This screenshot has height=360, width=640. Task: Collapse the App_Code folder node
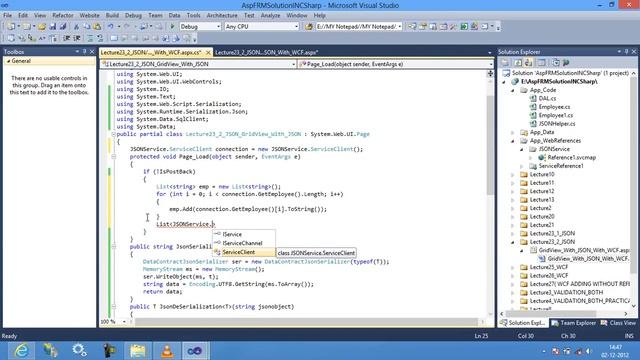click(x=513, y=90)
